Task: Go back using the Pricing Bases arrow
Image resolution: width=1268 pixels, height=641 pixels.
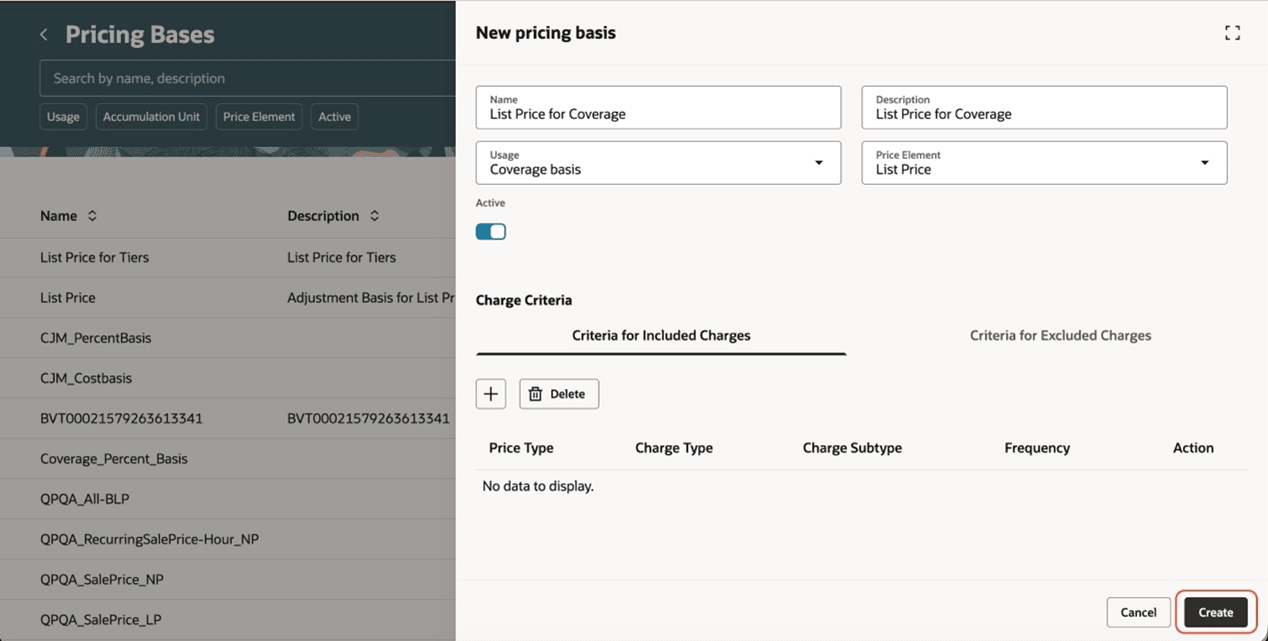Action: pyautogui.click(x=44, y=35)
